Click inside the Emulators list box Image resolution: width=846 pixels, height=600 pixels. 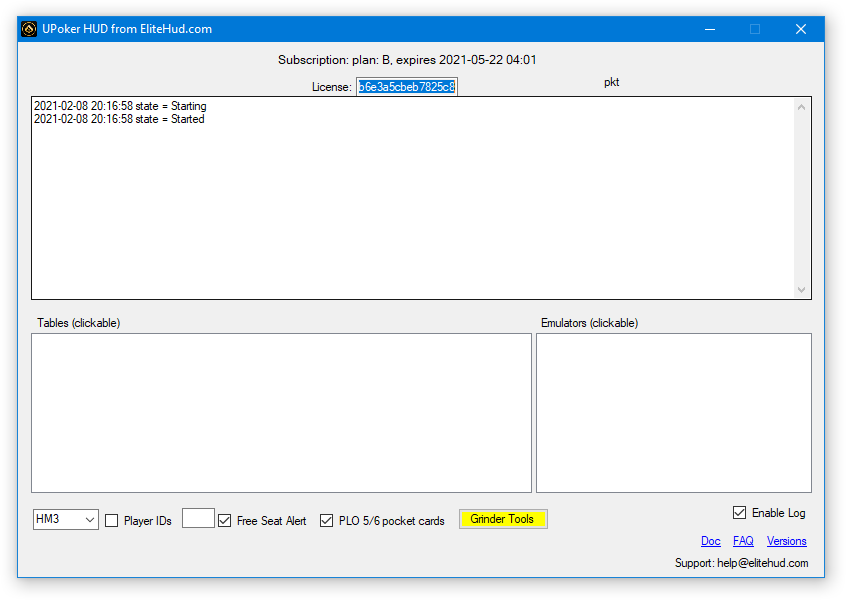673,412
